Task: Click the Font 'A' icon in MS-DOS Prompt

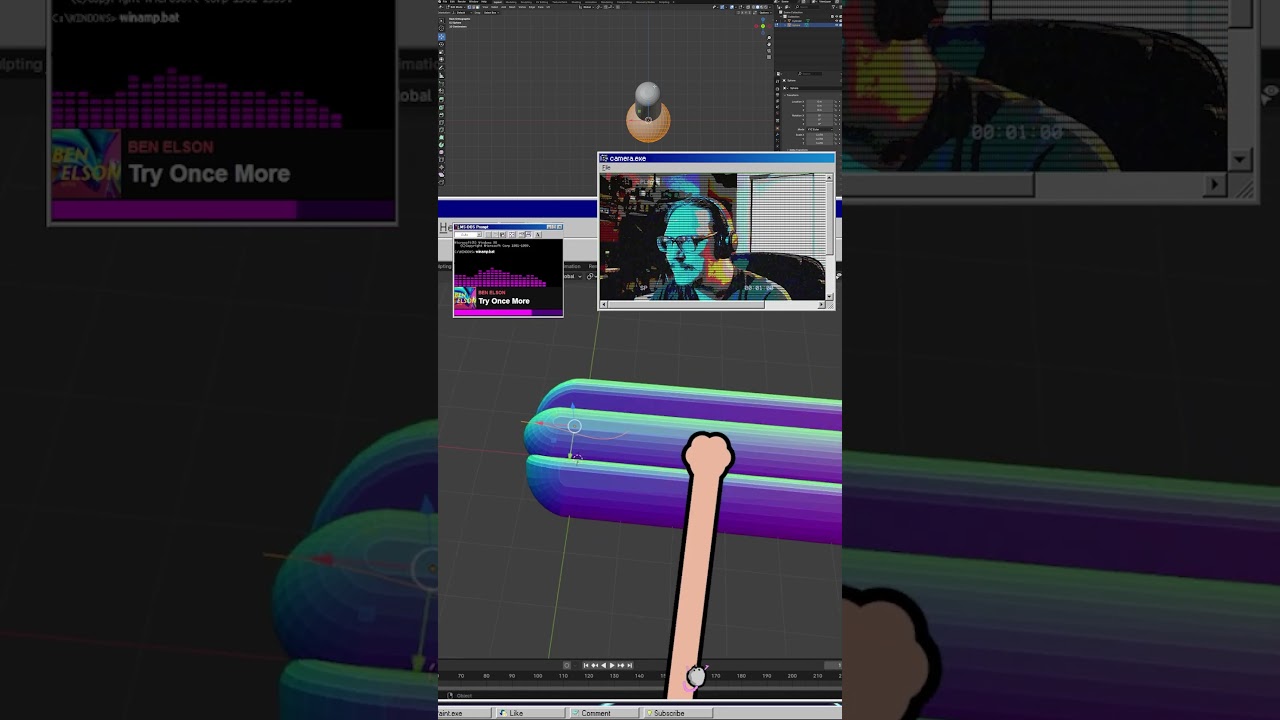Action: pyautogui.click(x=538, y=234)
